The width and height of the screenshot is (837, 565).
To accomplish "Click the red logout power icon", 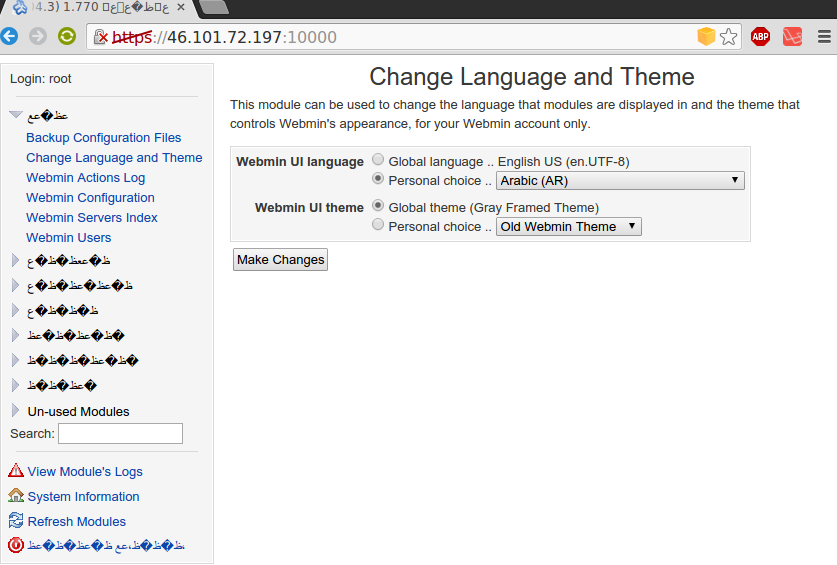I will tap(16, 545).
